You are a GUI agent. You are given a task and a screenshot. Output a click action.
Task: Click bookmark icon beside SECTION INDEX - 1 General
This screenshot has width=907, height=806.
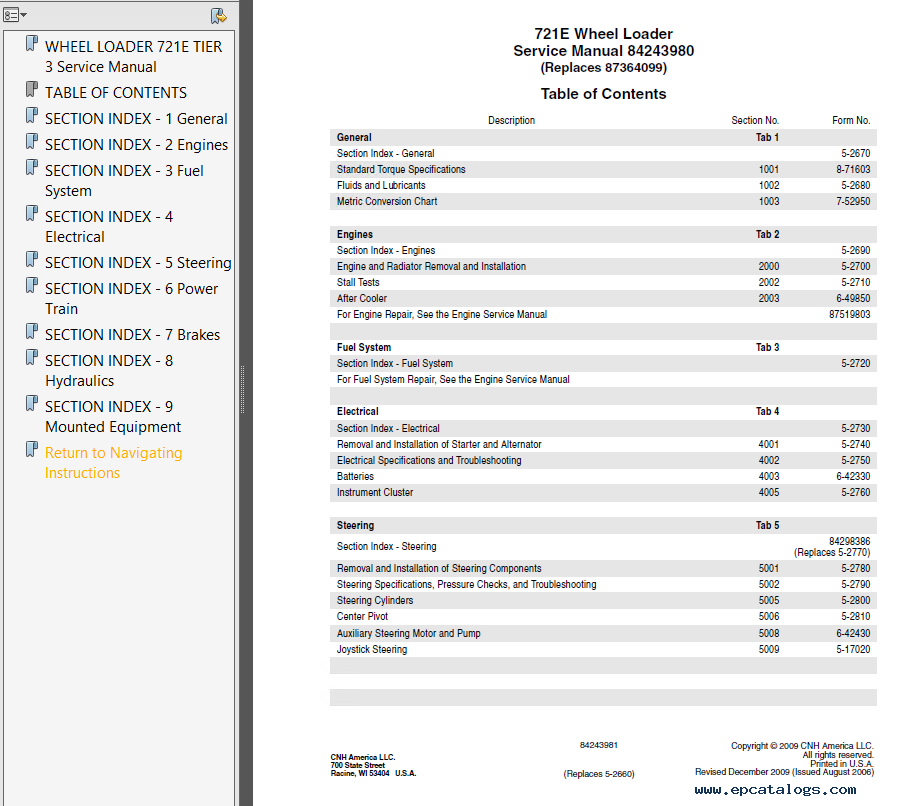32,116
